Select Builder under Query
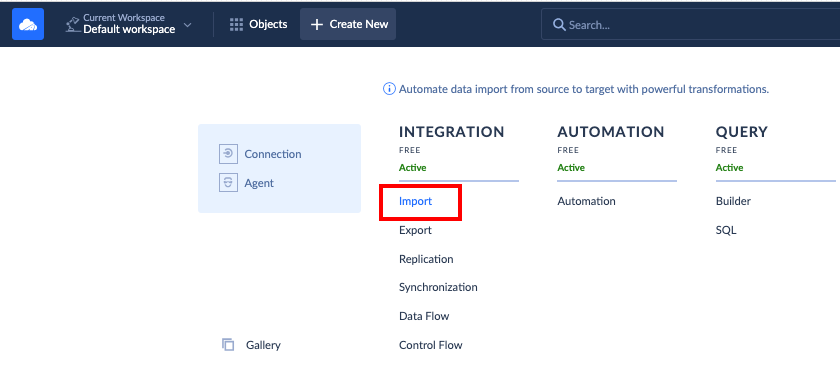The image size is (840, 388). click(733, 202)
